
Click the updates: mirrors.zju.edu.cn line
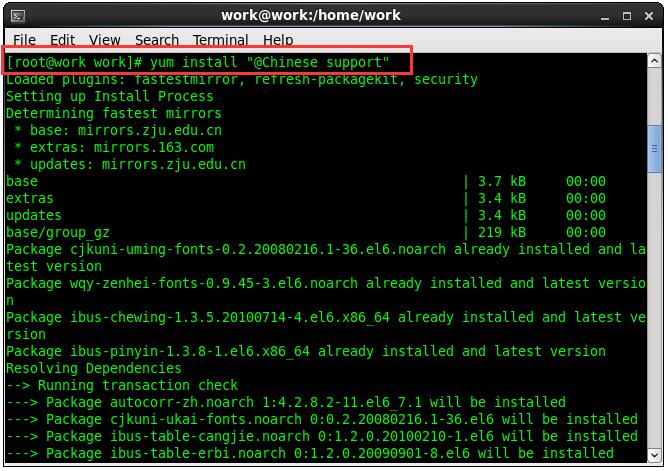click(x=130, y=165)
